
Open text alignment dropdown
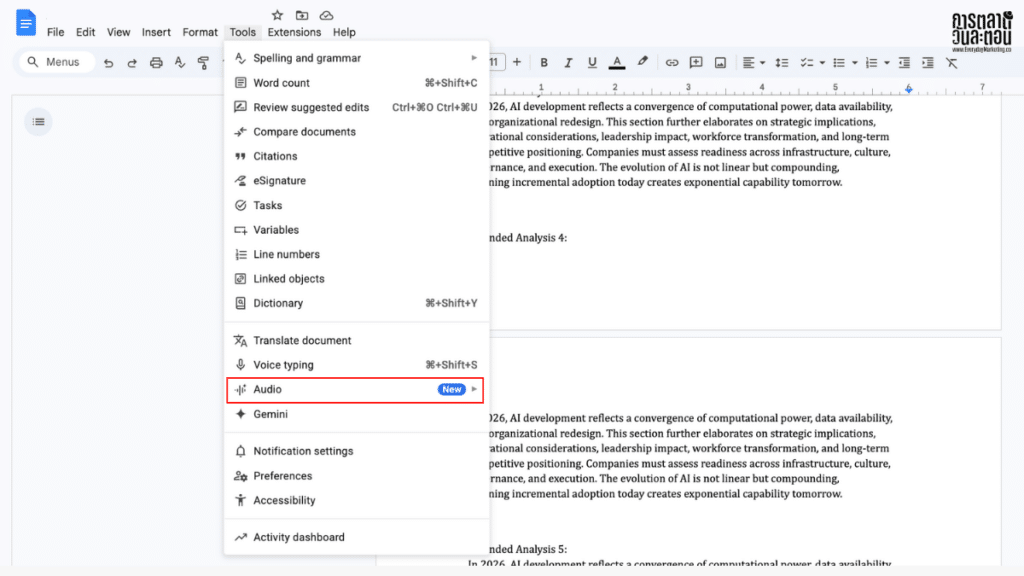753,63
